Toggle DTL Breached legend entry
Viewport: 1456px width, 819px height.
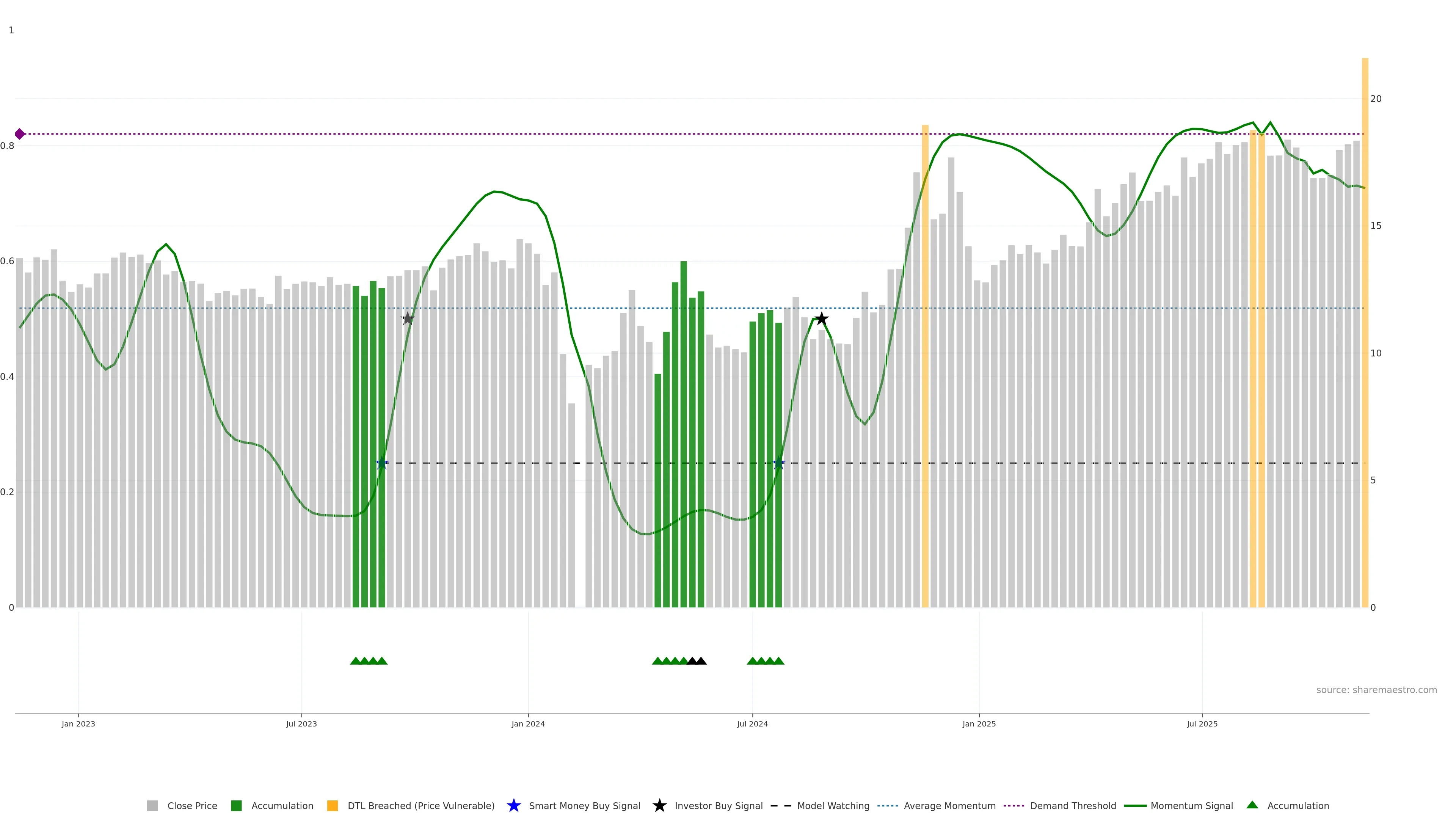[x=420, y=805]
